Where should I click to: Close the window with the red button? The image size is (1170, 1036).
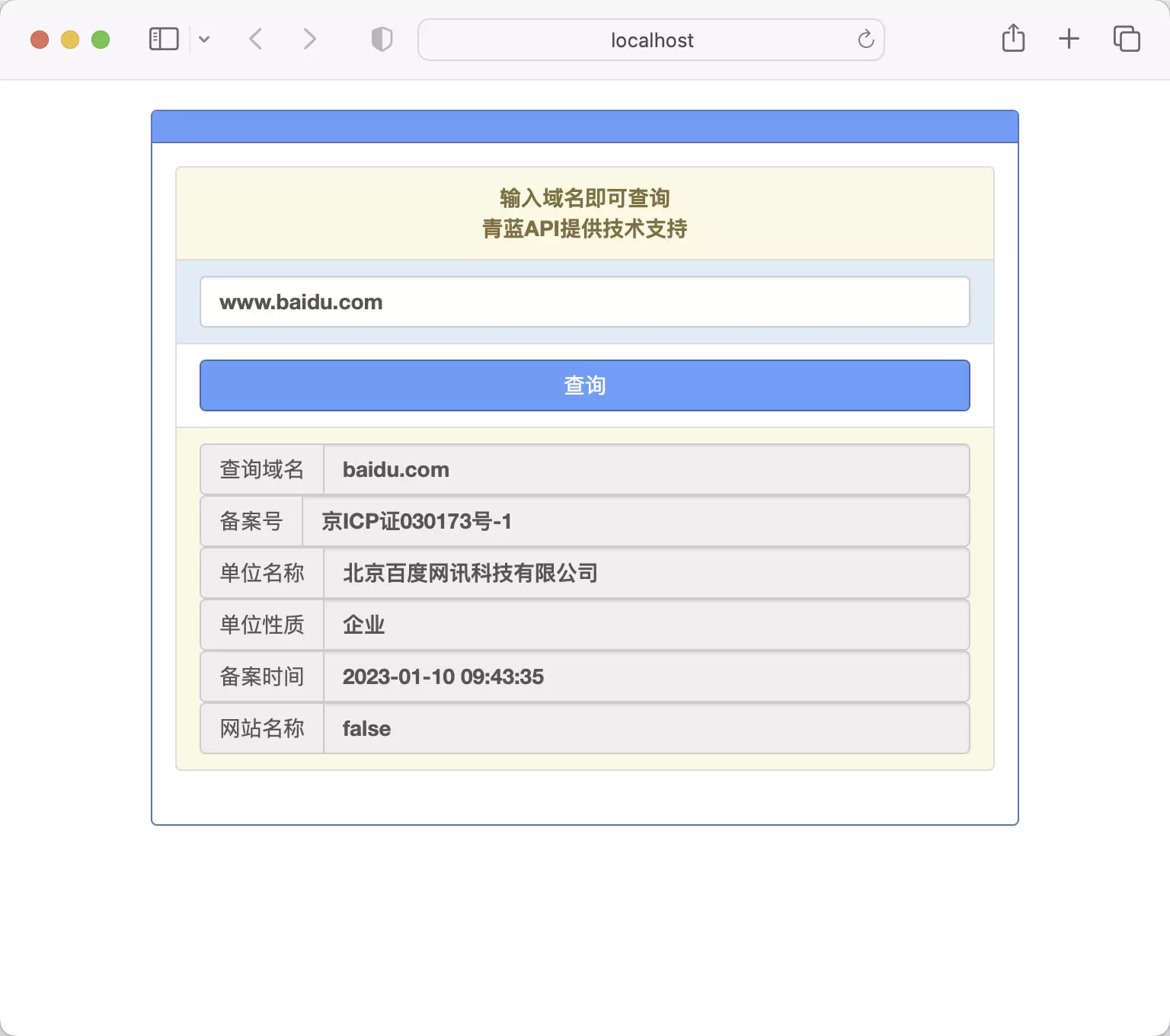pos(40,40)
